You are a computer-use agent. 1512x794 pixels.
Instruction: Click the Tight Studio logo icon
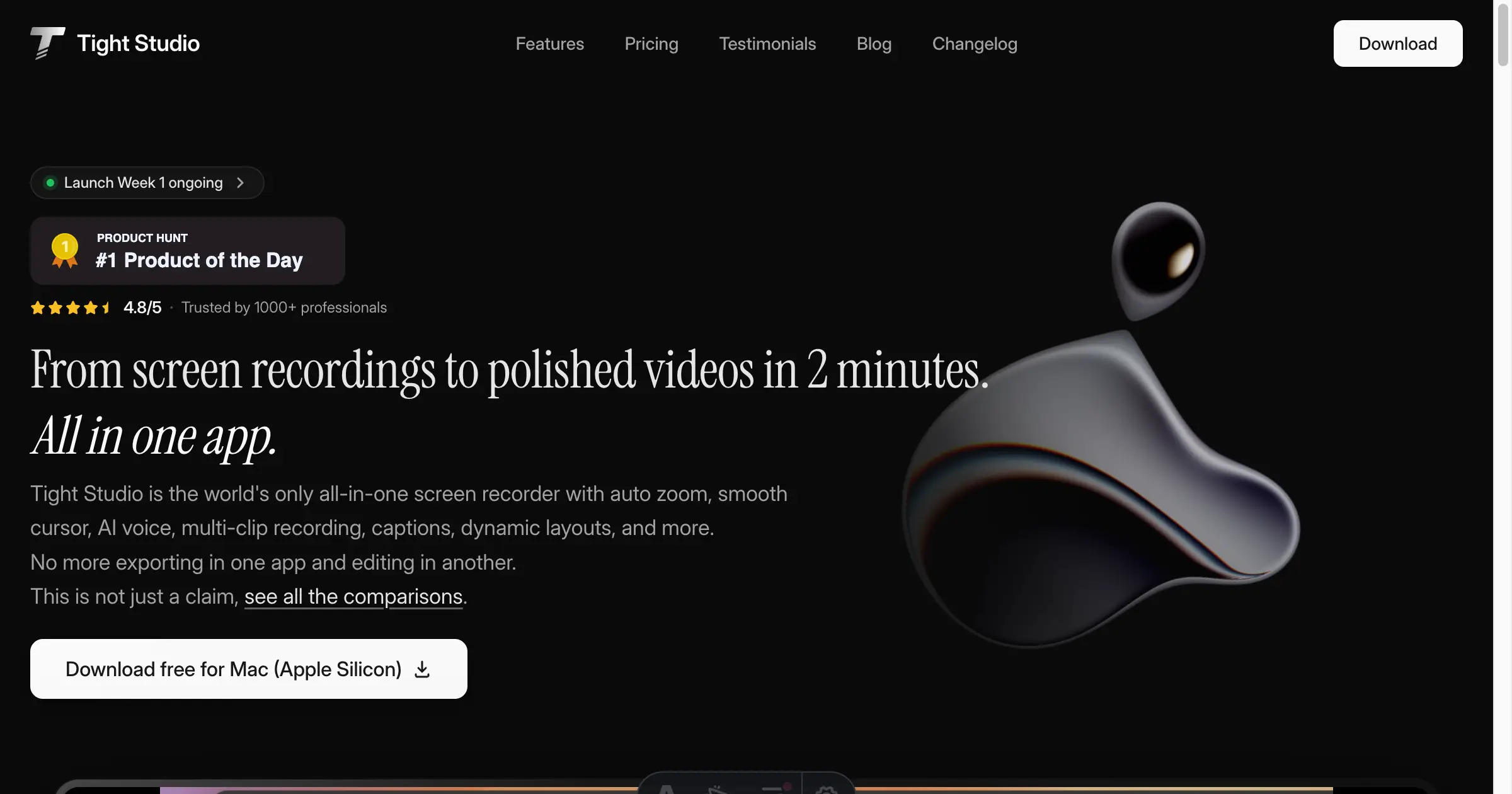point(48,43)
